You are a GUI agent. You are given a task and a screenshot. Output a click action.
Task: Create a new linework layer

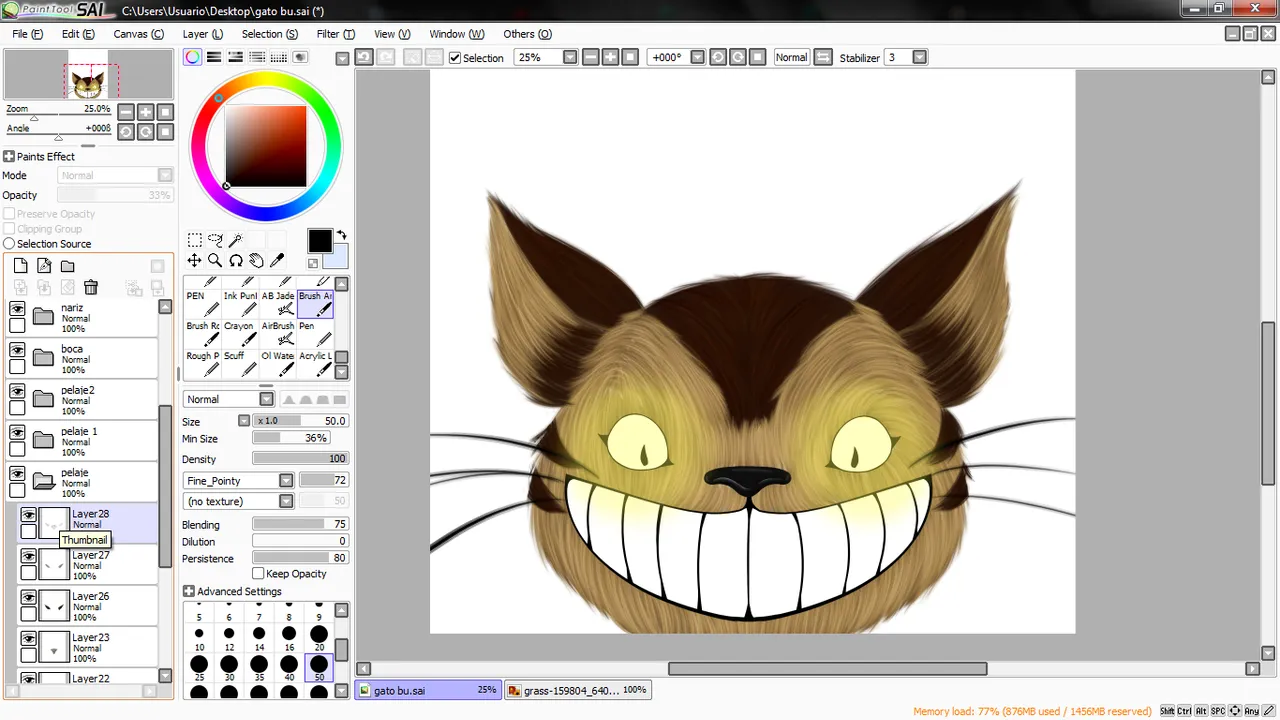(44, 266)
